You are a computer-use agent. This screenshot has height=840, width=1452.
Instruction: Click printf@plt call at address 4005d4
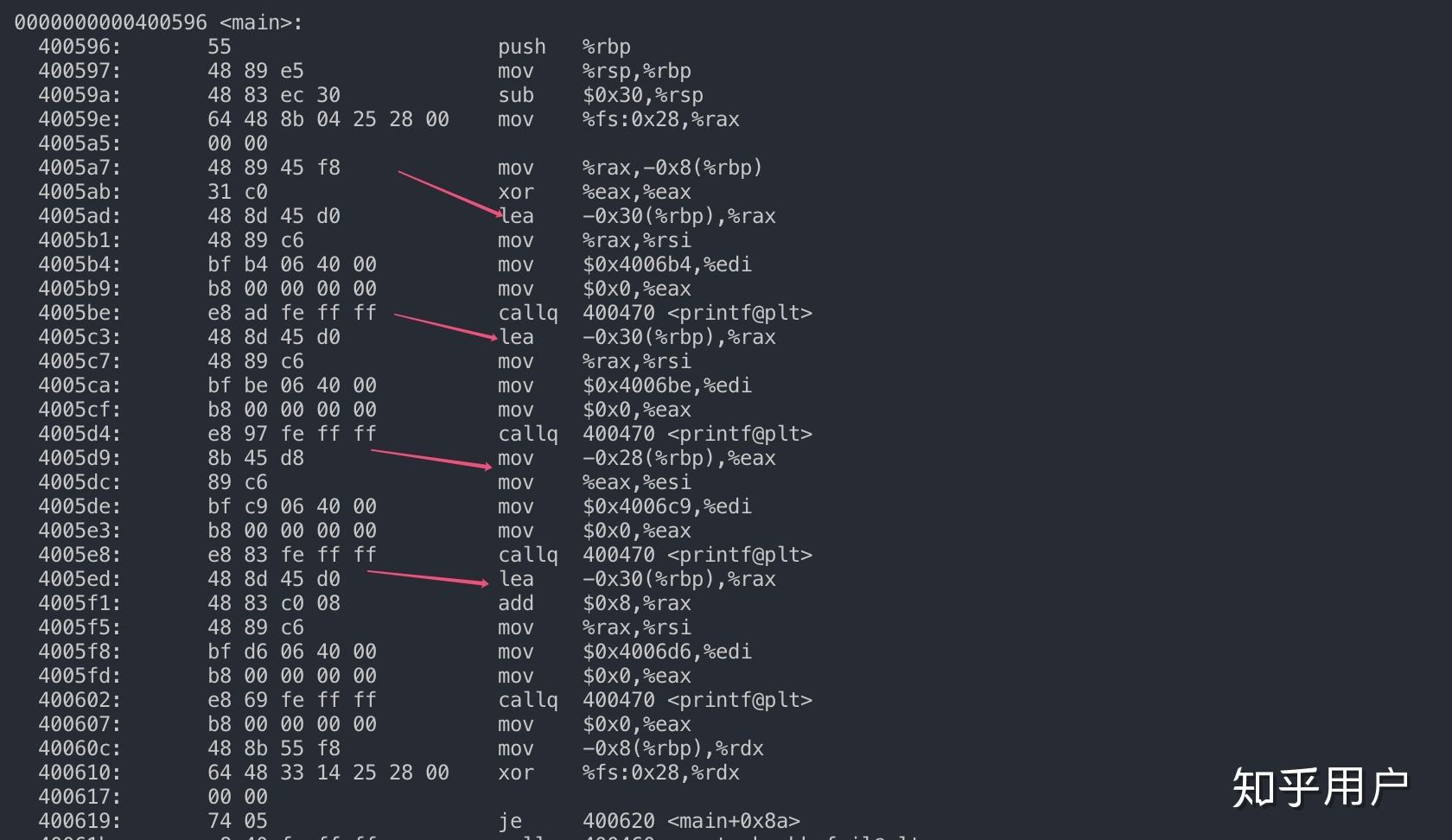coord(655,434)
